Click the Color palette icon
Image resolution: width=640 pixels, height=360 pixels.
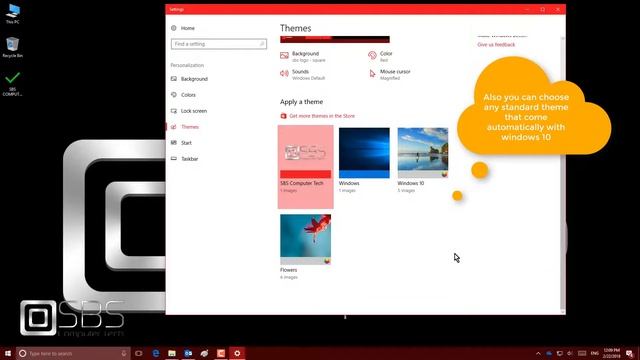(372, 56)
